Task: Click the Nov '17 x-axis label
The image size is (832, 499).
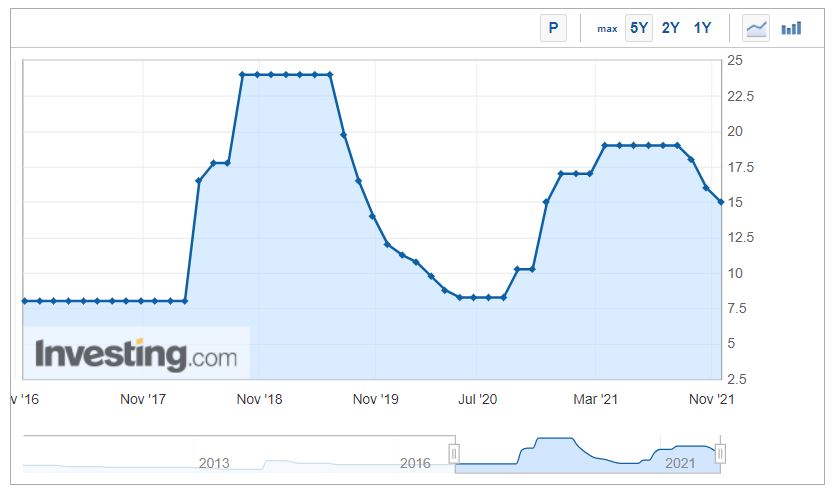Action: pyautogui.click(x=143, y=399)
